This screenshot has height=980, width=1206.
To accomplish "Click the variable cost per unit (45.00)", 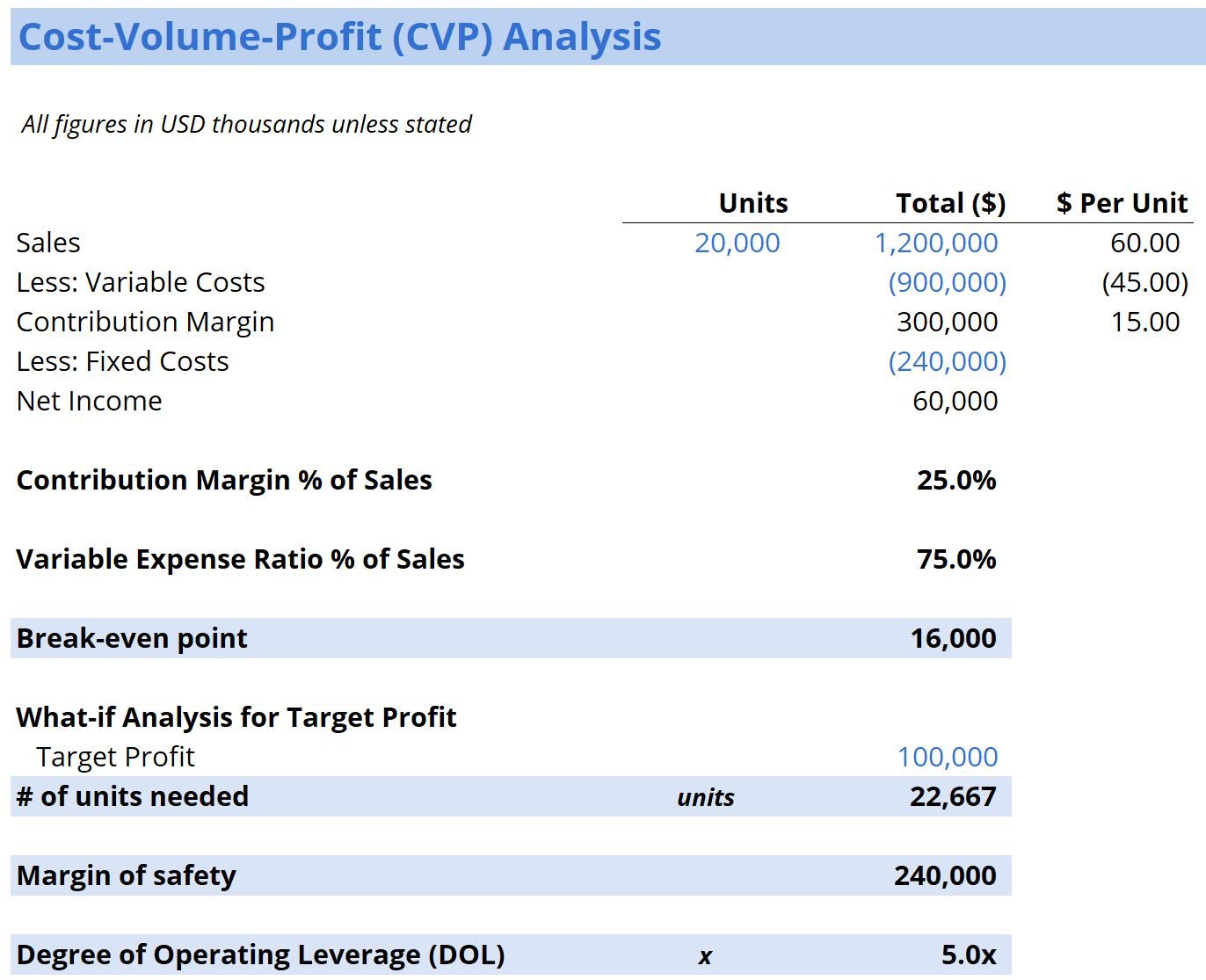I will (x=1144, y=282).
